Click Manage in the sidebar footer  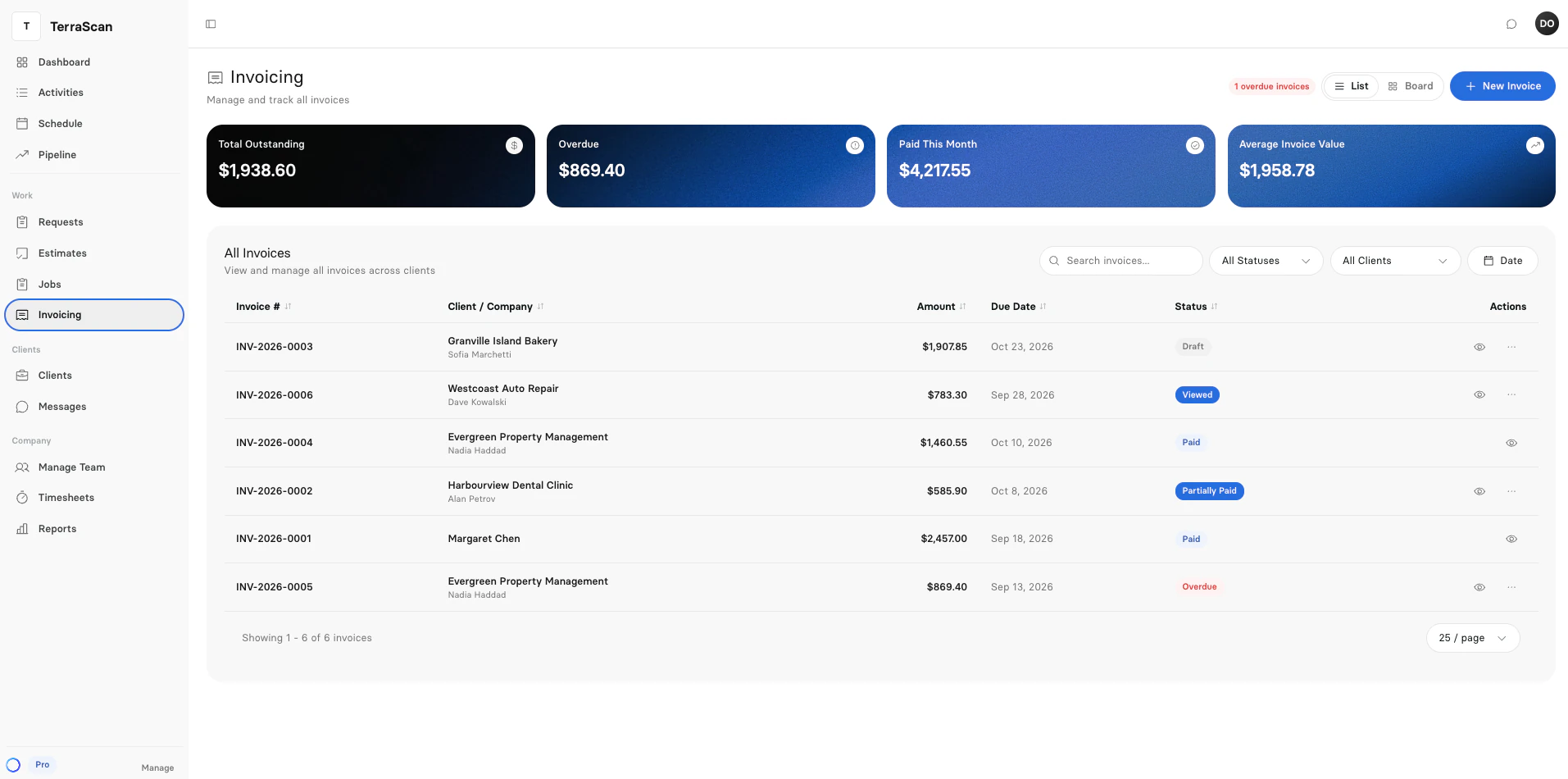pyautogui.click(x=157, y=768)
